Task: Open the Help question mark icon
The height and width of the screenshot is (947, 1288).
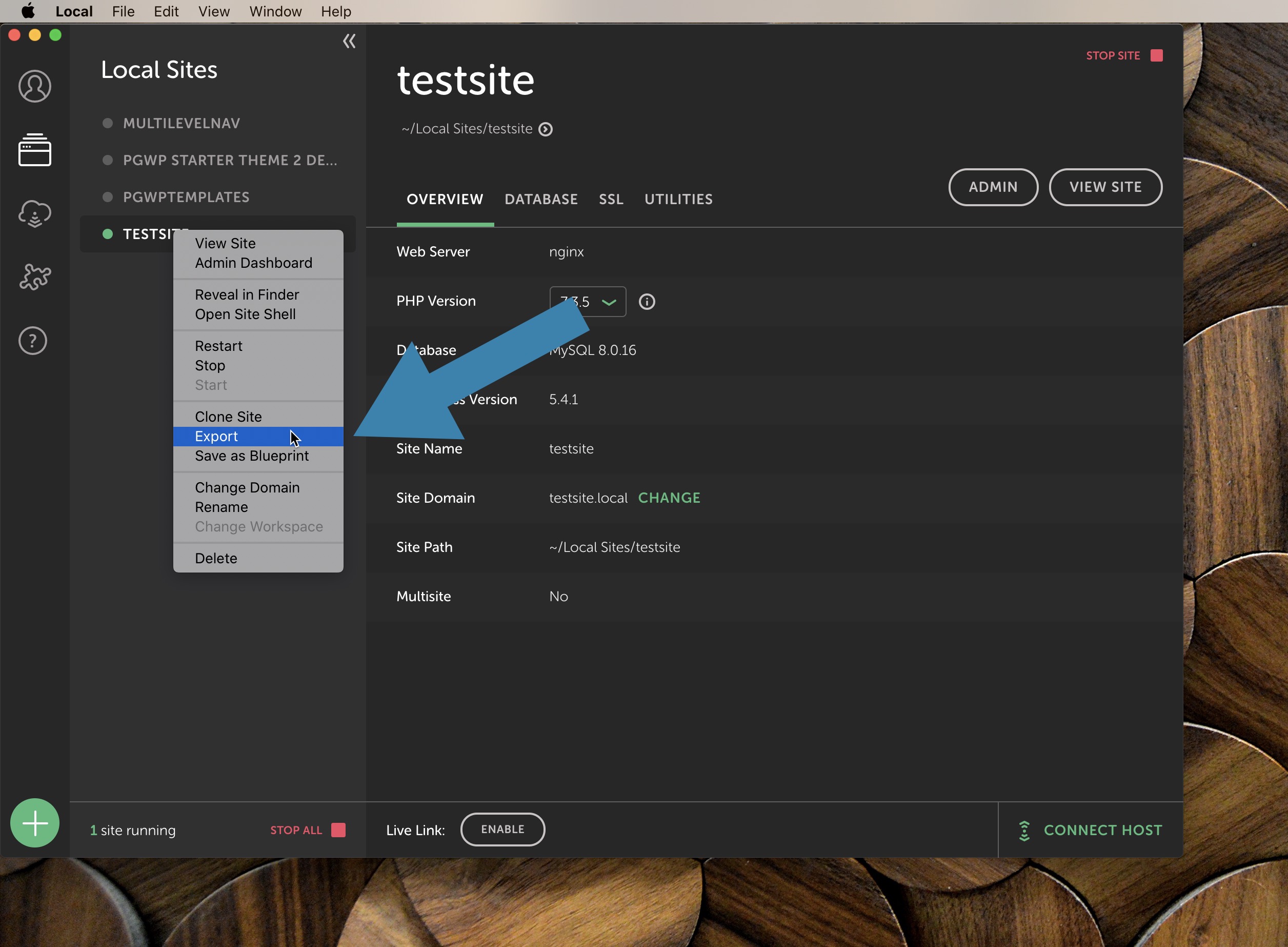Action: click(33, 341)
